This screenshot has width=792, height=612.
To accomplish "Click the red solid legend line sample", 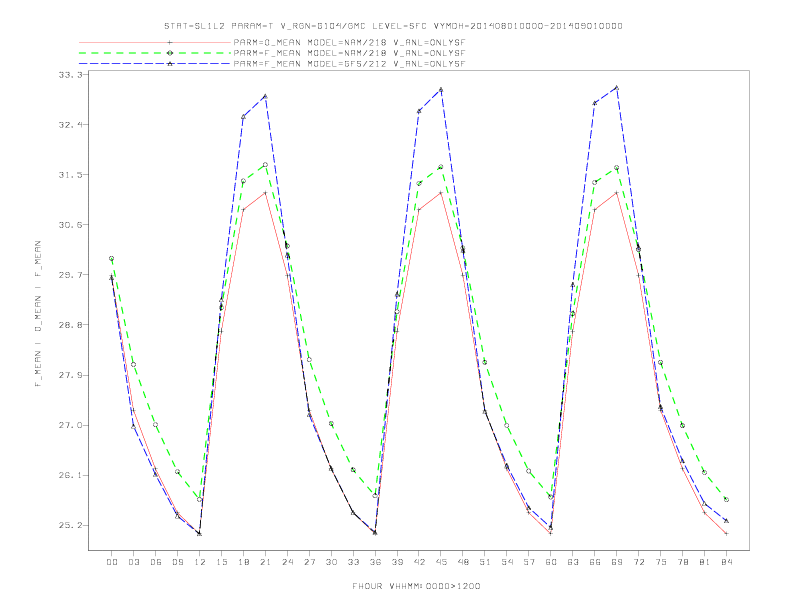I will (155, 42).
